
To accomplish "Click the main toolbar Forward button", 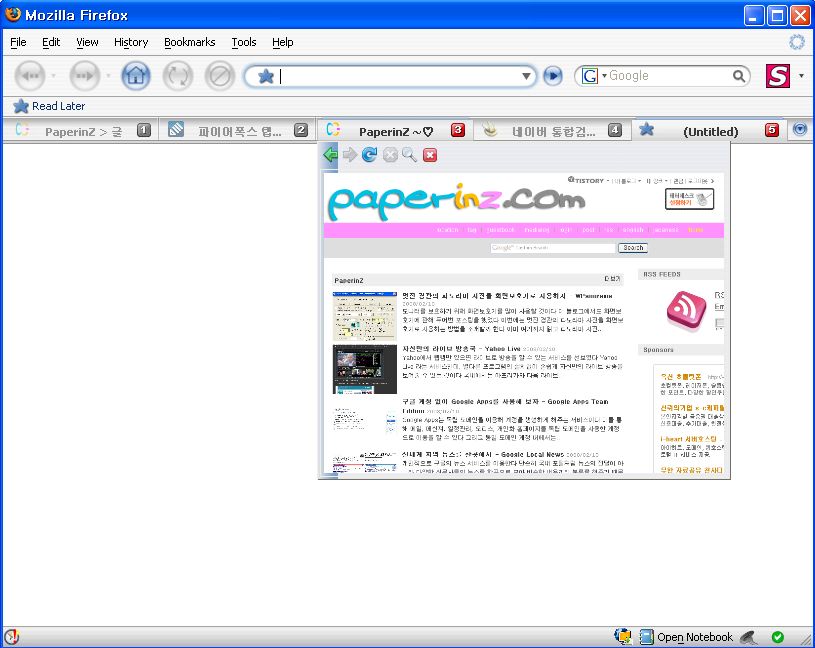I will [x=84, y=76].
